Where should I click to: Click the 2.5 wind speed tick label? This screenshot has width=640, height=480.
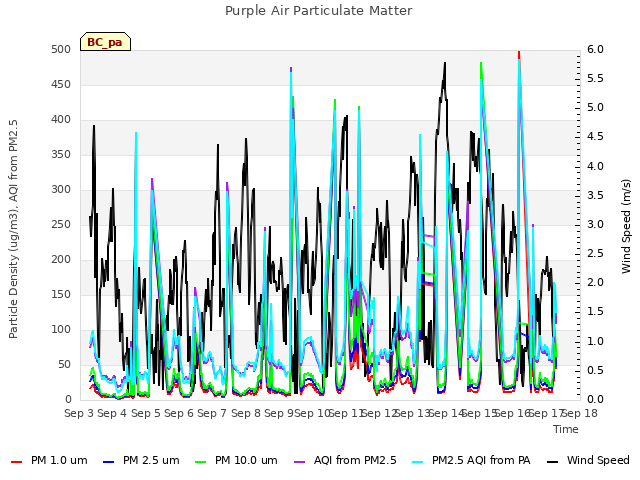click(595, 254)
